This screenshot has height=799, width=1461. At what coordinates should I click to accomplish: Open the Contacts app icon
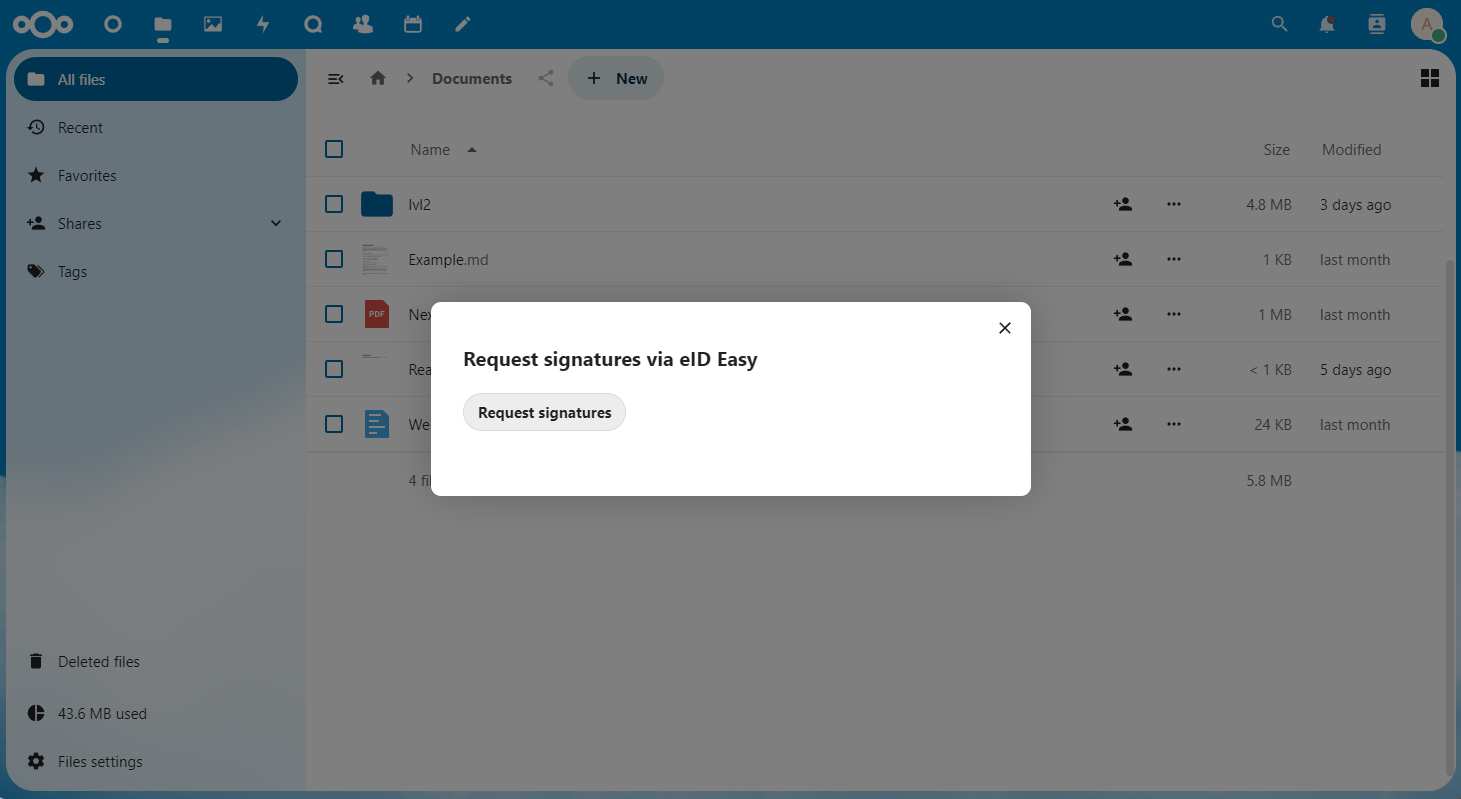click(x=363, y=24)
